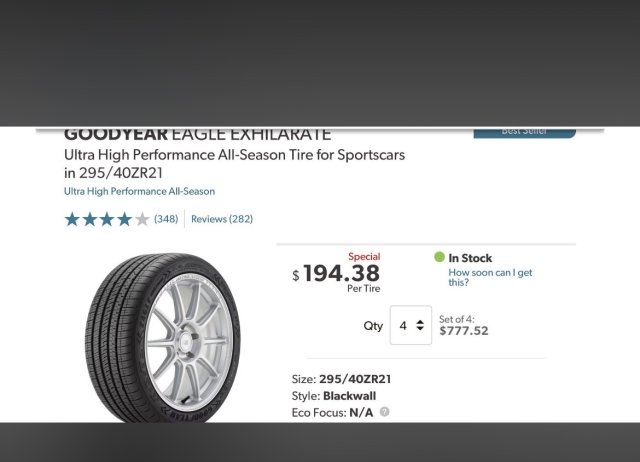Click the Special price label
The height and width of the screenshot is (462, 640).
coord(363,256)
